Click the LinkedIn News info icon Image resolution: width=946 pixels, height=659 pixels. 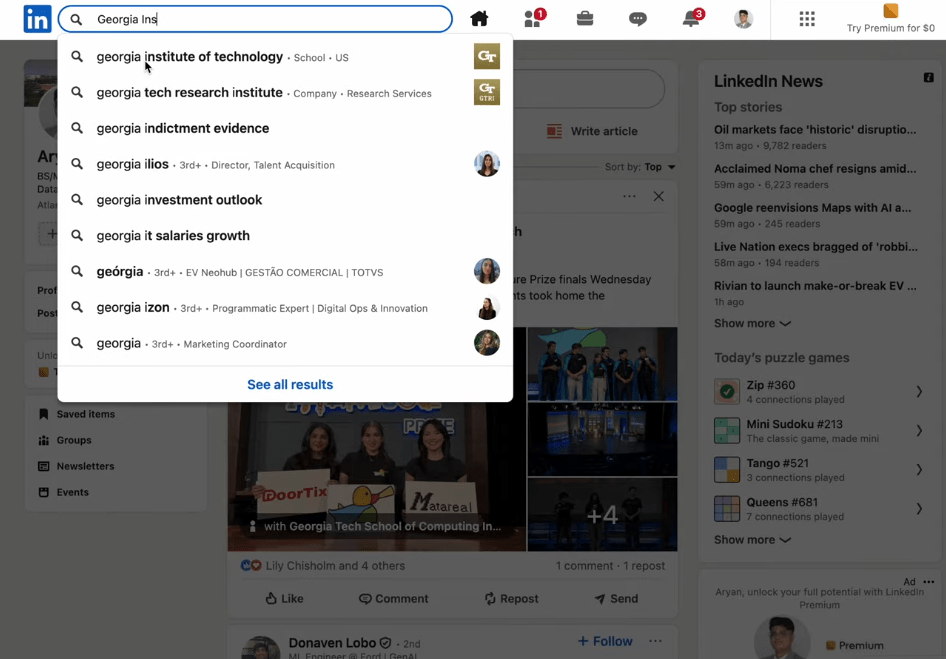pos(929,77)
